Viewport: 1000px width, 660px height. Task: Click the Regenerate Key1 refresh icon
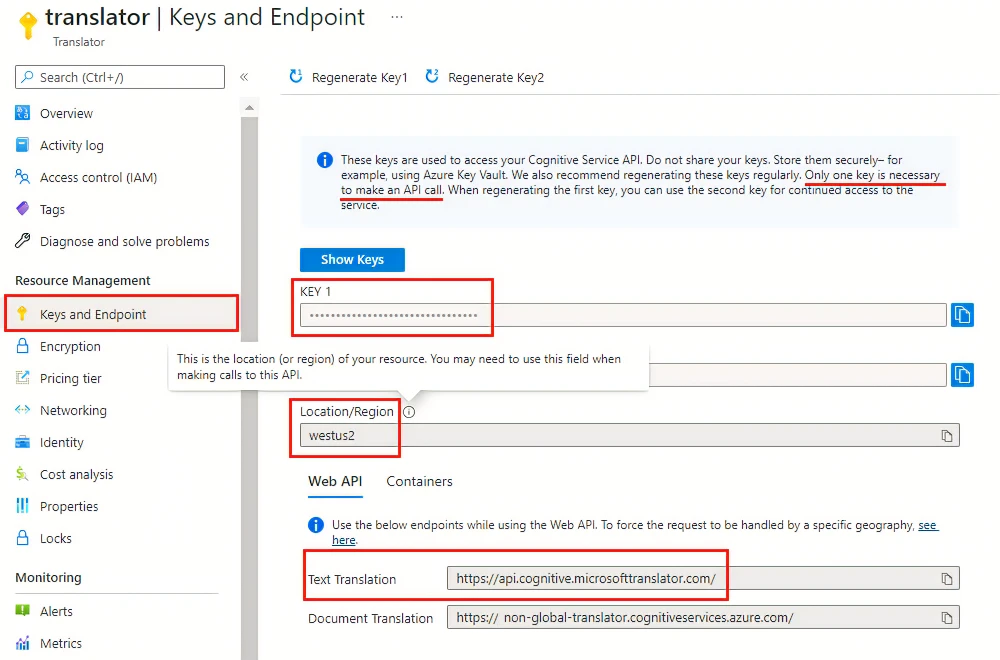(296, 77)
